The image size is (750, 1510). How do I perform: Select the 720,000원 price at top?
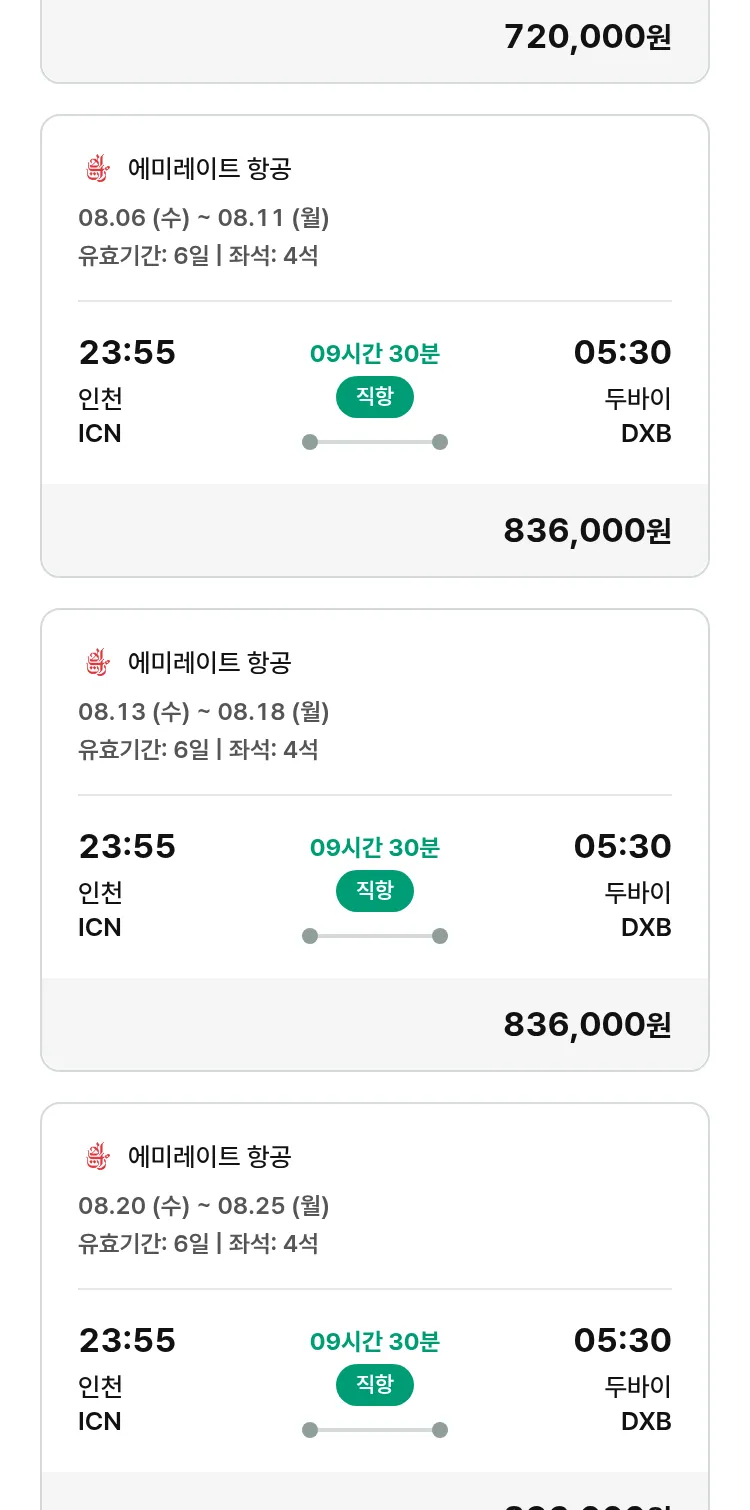(587, 37)
